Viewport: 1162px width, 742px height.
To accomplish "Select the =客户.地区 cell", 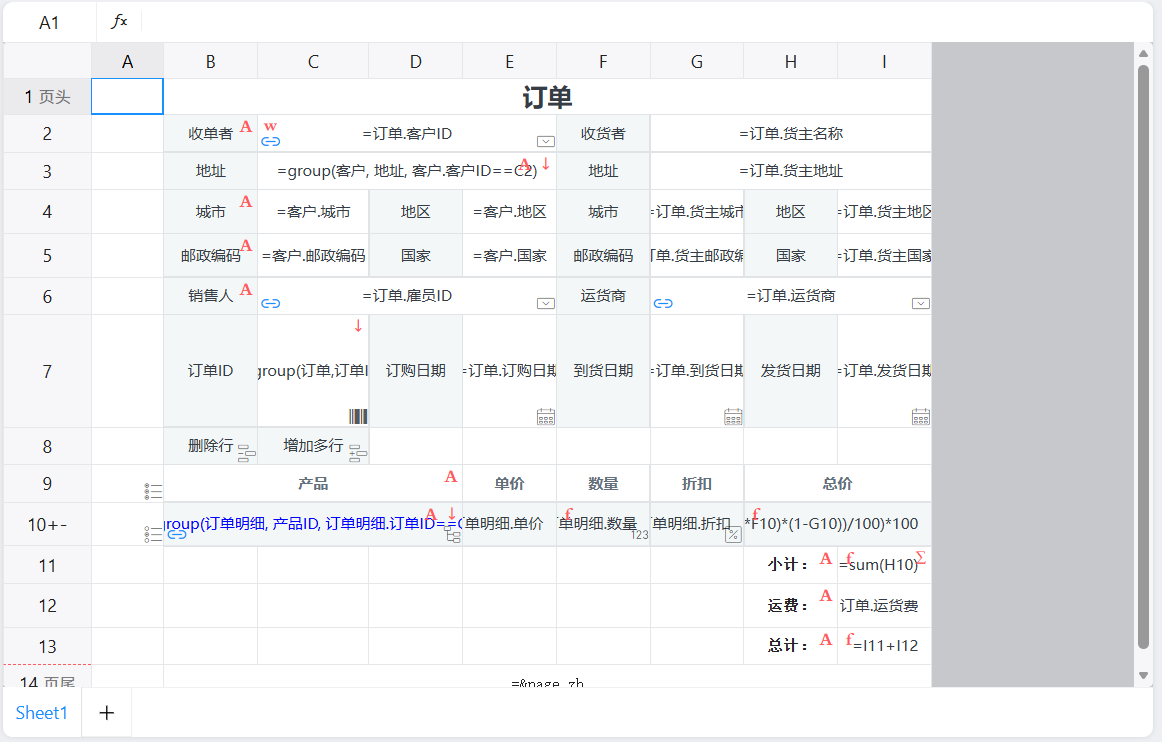I will [x=509, y=212].
